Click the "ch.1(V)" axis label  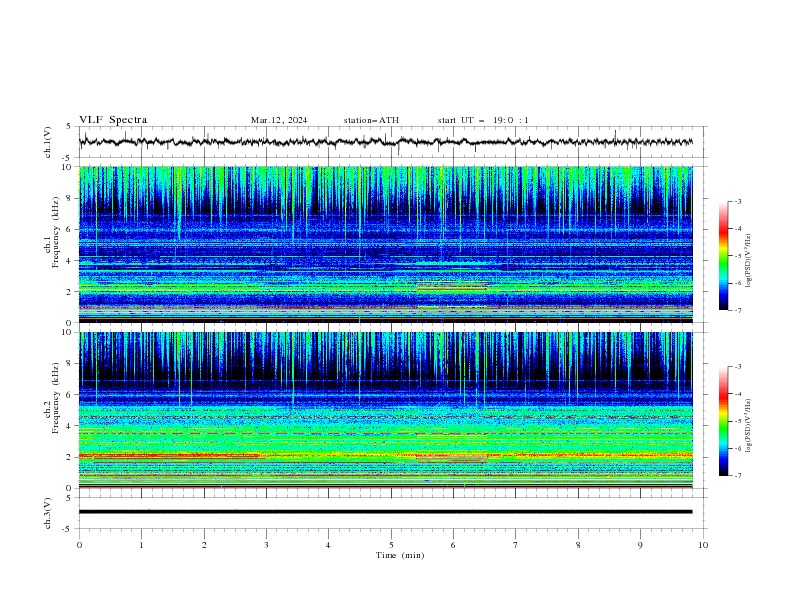(48, 142)
